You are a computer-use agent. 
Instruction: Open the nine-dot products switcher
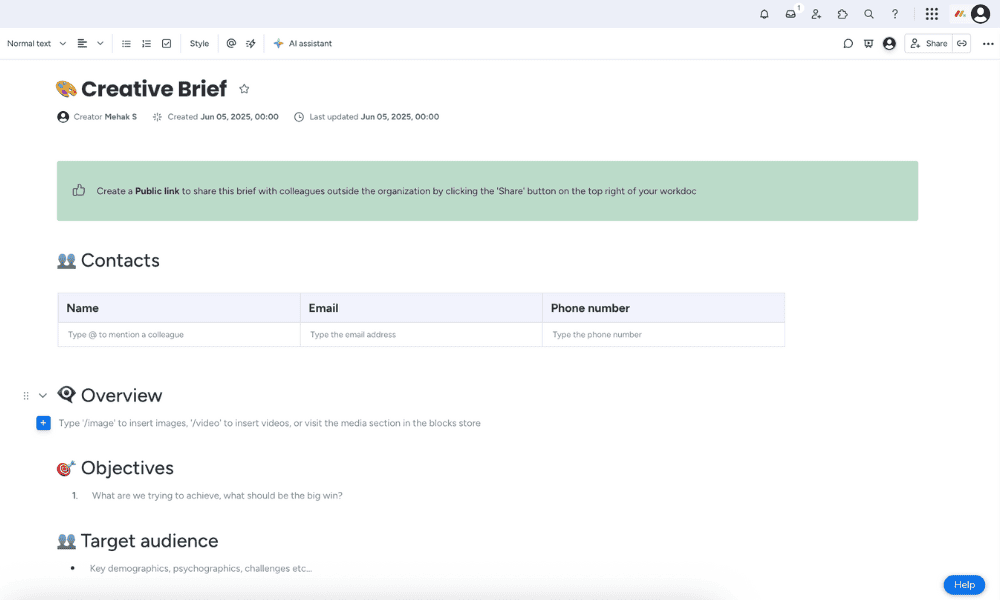(932, 14)
